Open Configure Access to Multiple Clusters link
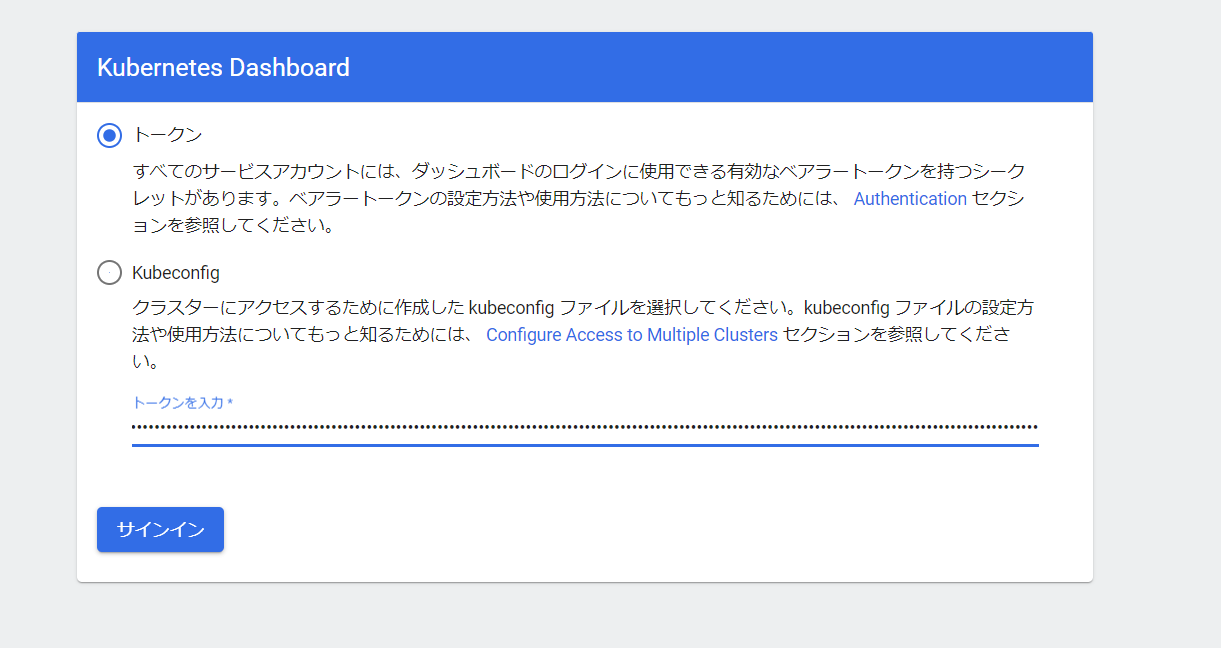 (632, 335)
